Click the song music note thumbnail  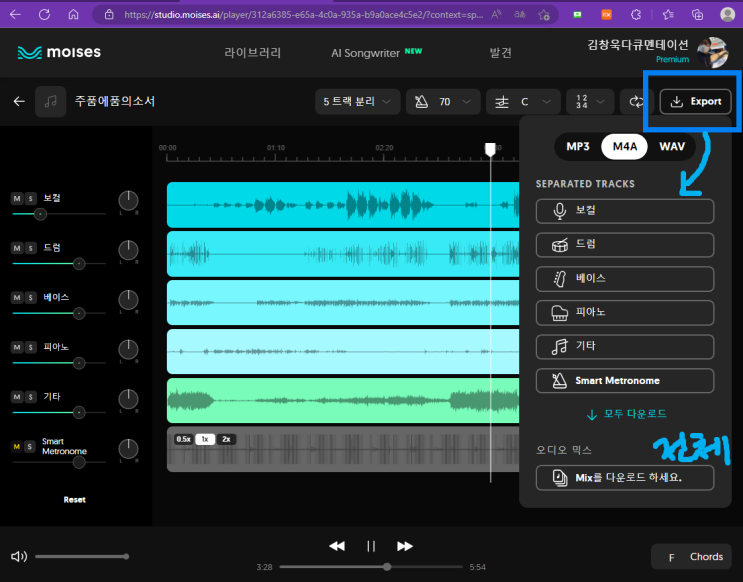point(51,101)
